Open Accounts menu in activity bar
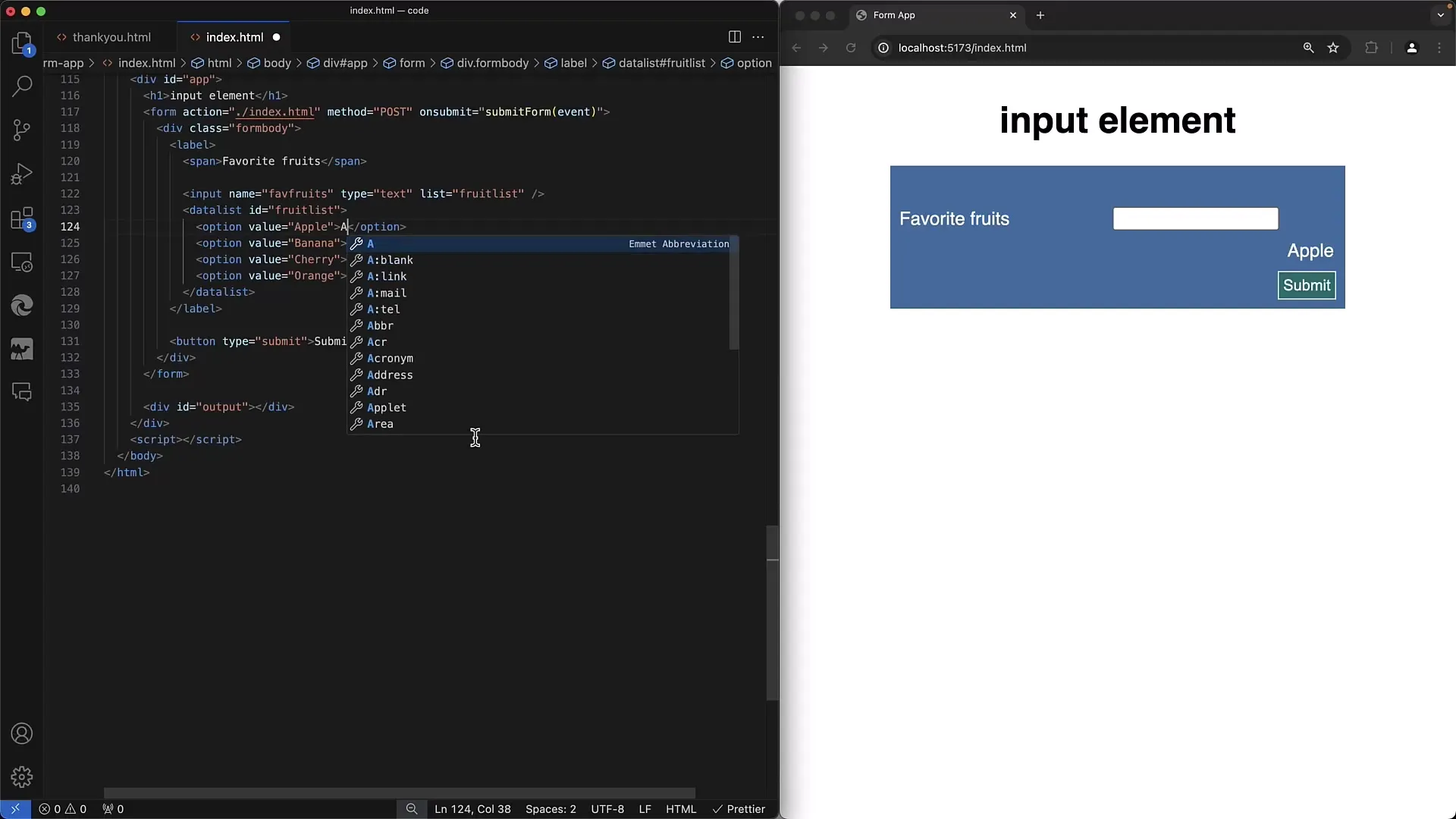Viewport: 1456px width, 819px height. point(22,733)
